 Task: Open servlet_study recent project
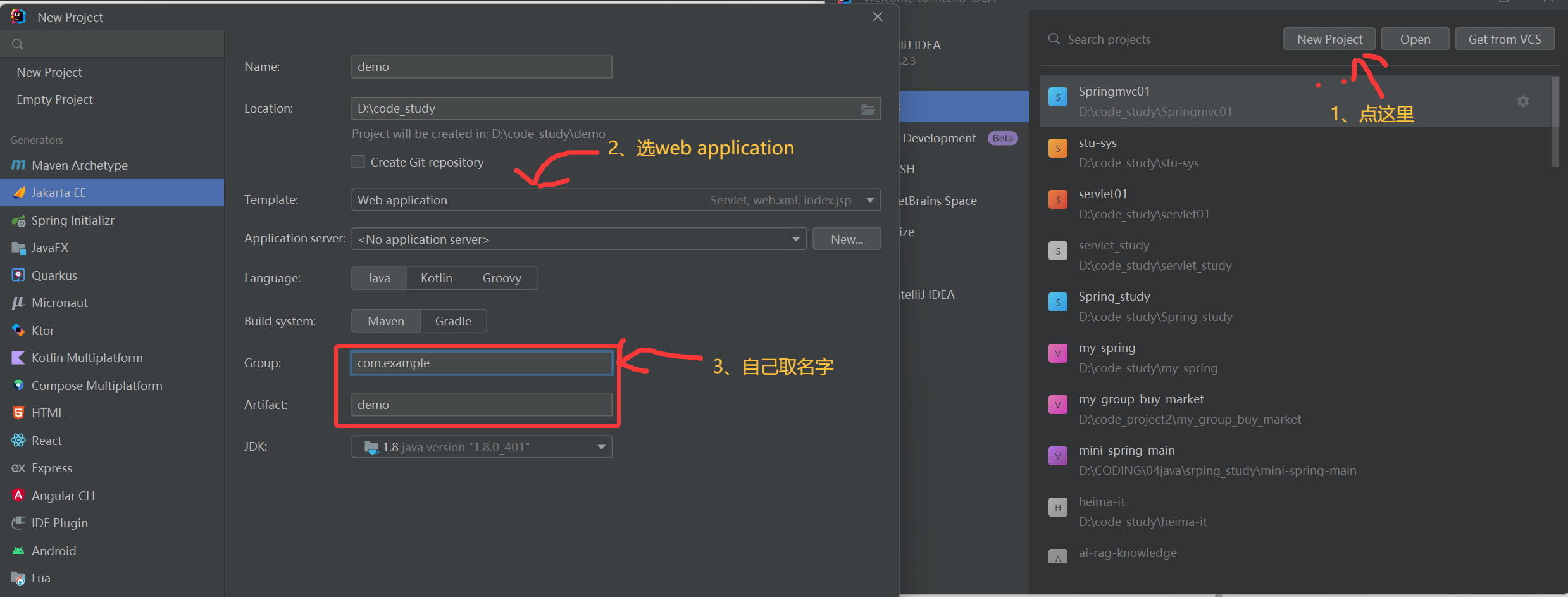click(1296, 255)
